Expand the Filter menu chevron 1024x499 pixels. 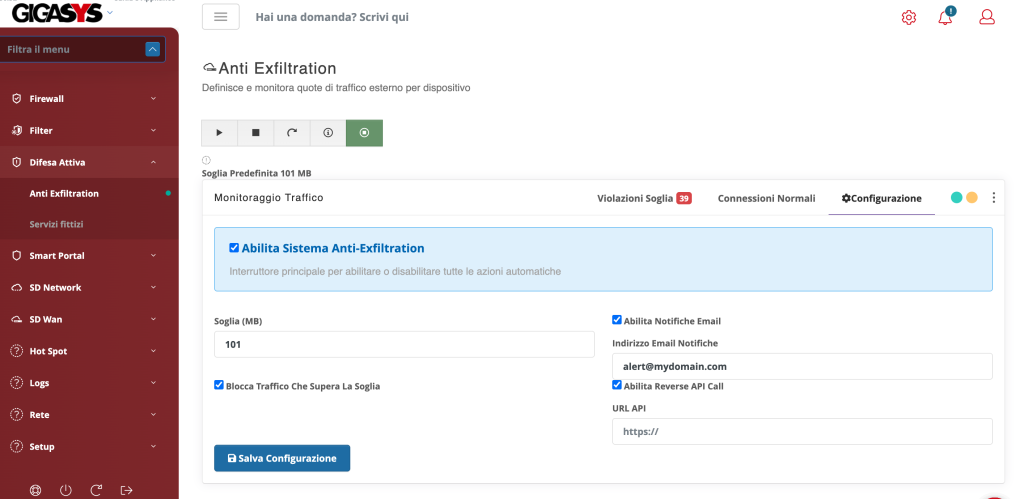(x=153, y=131)
